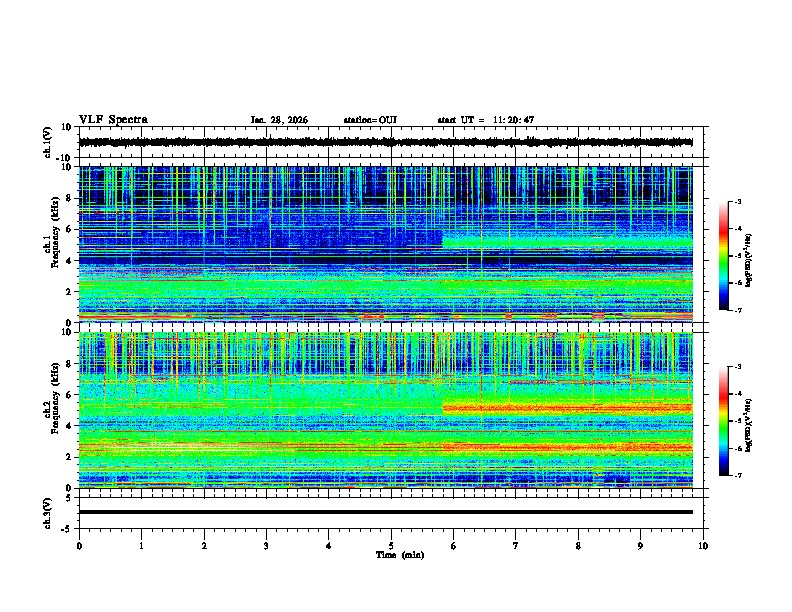Screen dimensions: 792x612
Task: Click the "ch.3(V)" axis label
Action: tap(48, 513)
